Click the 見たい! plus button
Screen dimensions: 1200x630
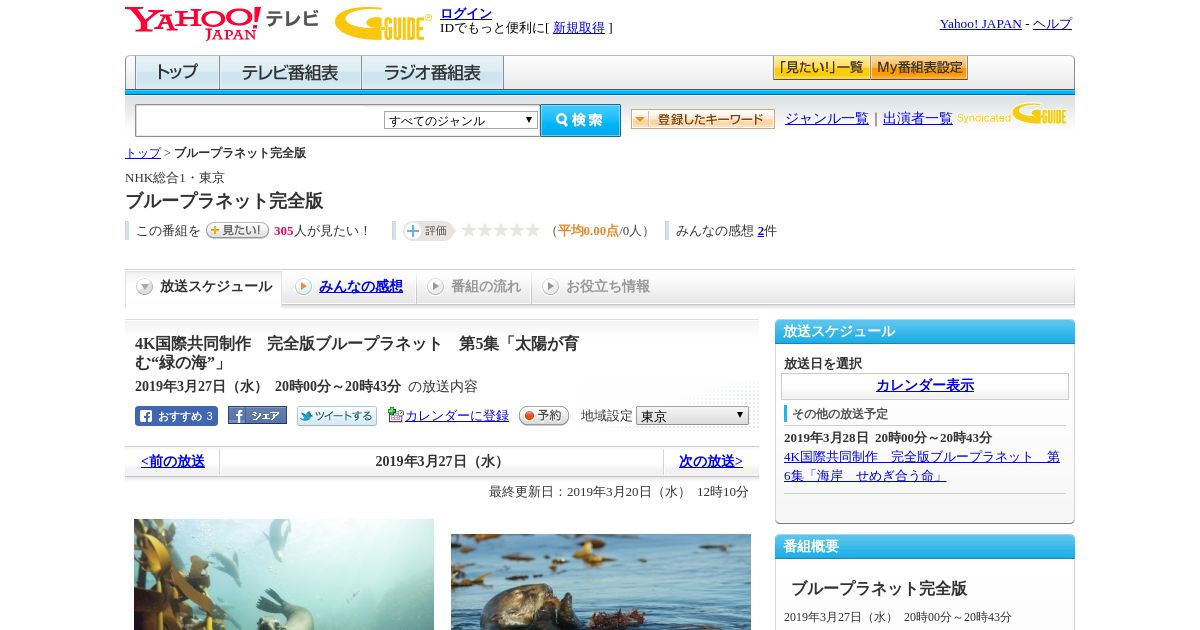click(237, 230)
